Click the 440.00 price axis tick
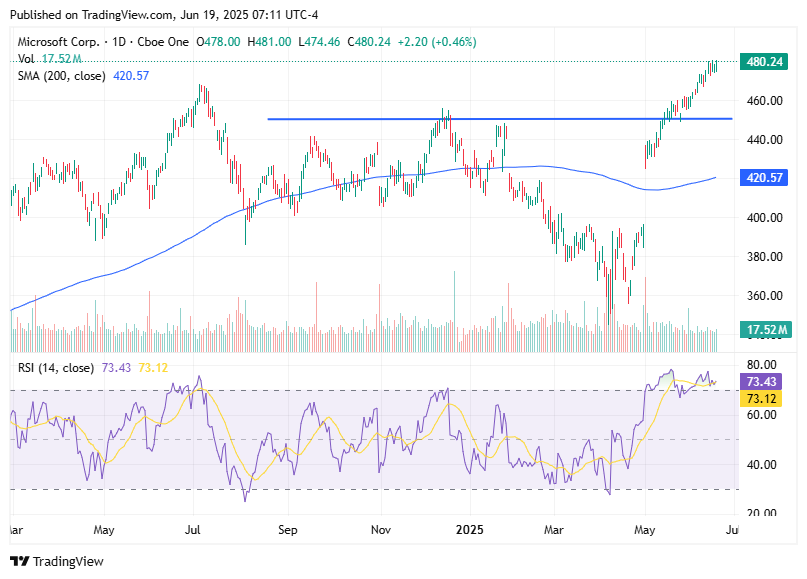This screenshot has height=579, width=807. [x=764, y=139]
